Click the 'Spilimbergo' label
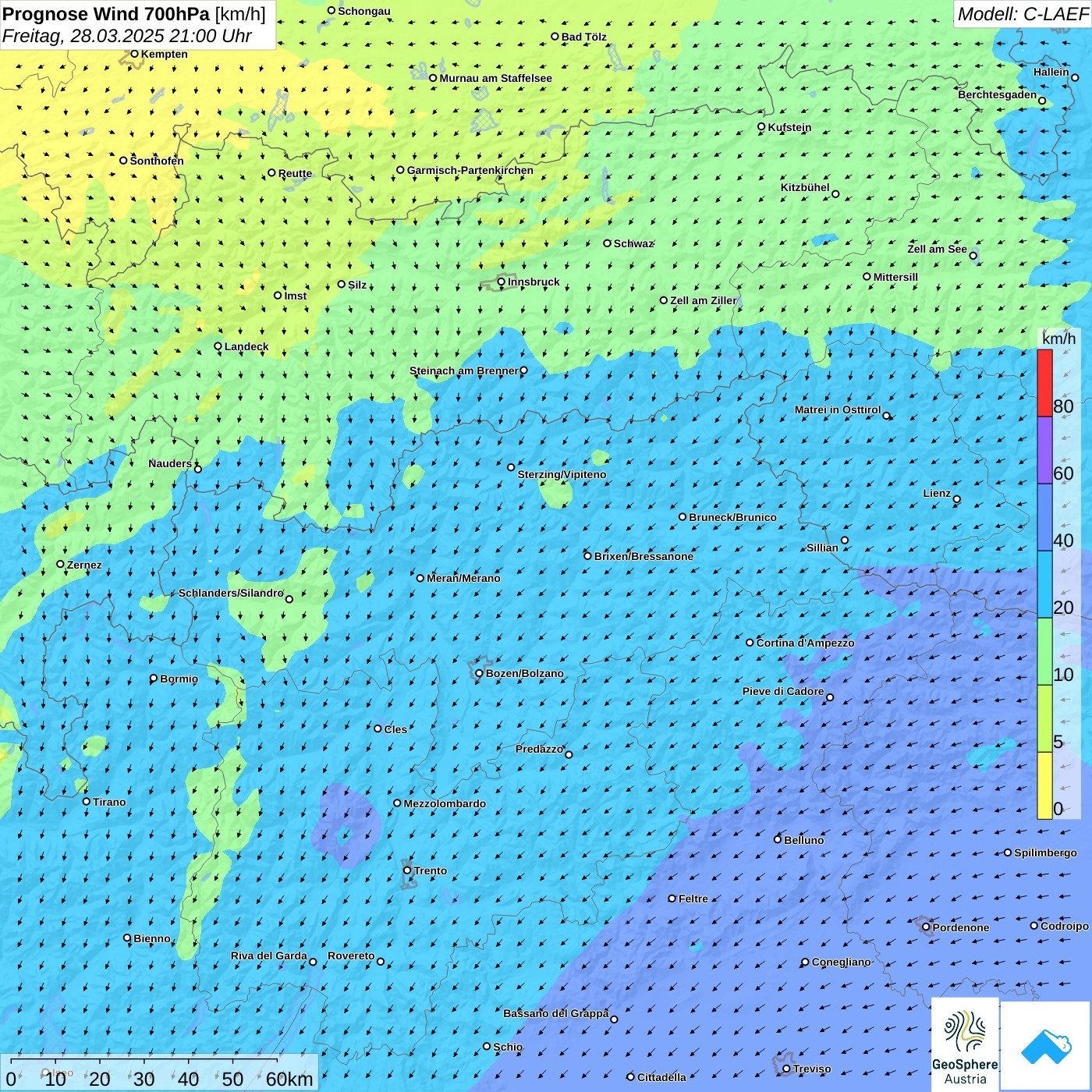Screen dimensions: 1092x1092 point(1045,853)
